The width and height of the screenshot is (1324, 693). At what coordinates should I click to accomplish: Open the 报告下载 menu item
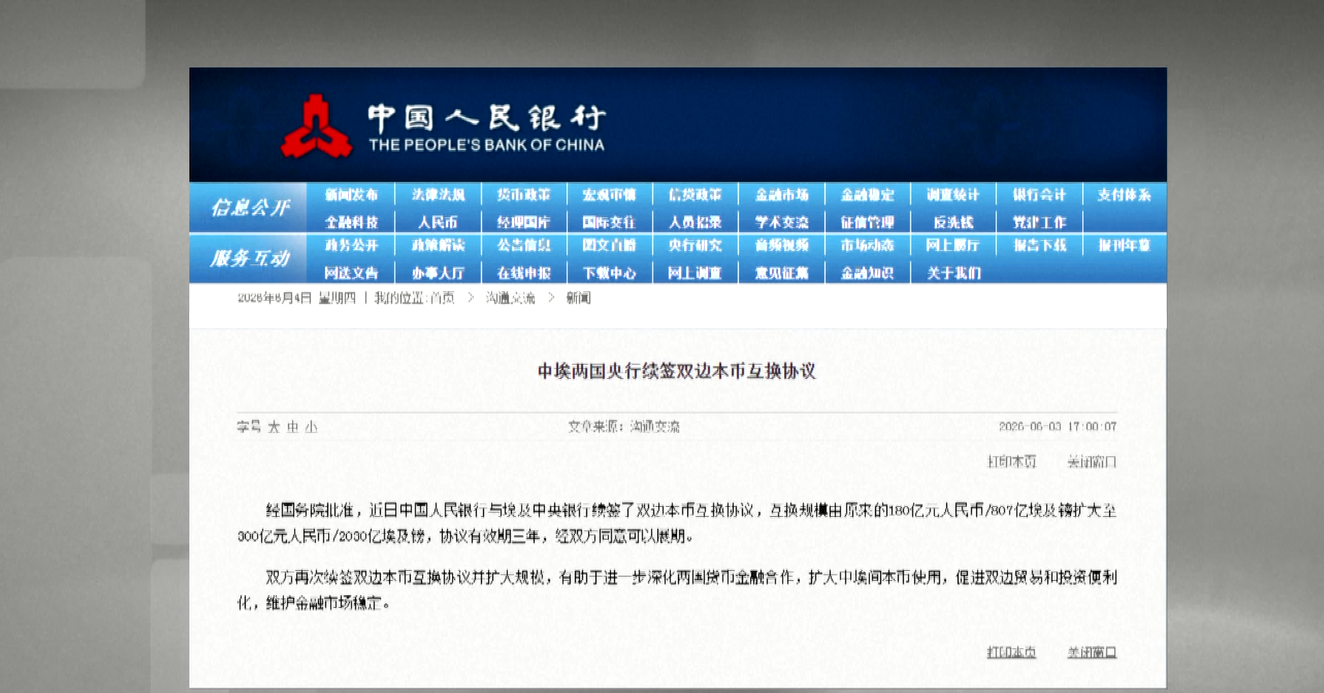[x=1039, y=245]
